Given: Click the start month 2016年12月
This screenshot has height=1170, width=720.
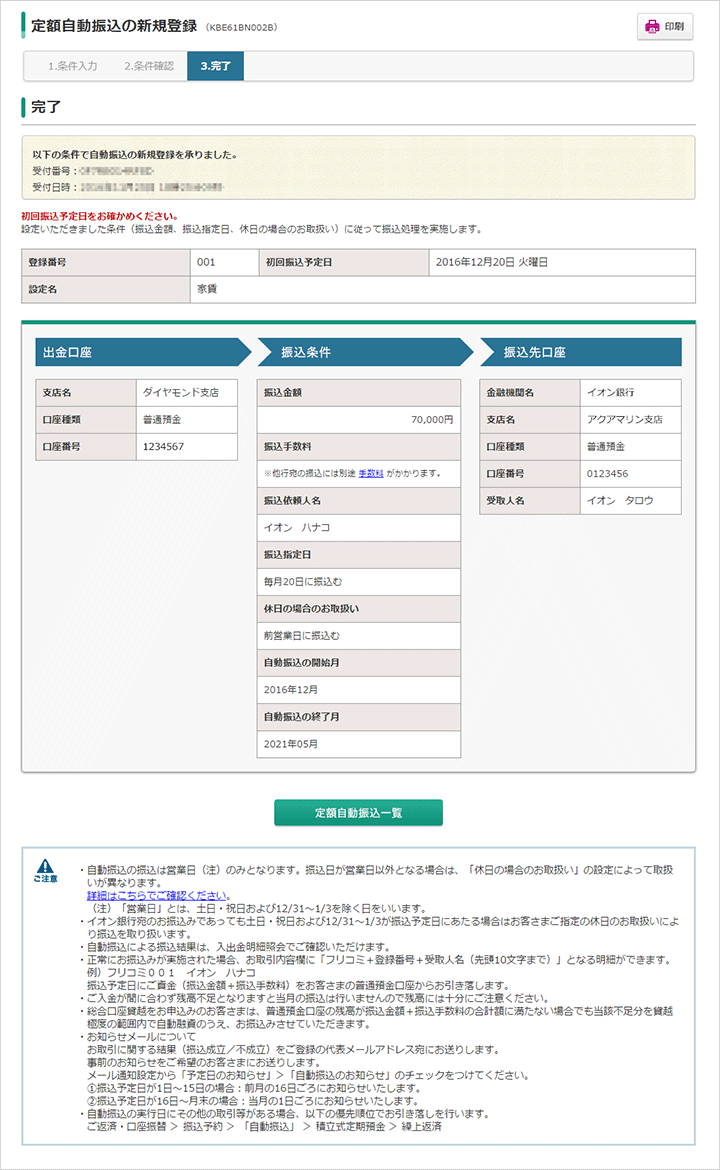Looking at the screenshot, I should 290,689.
